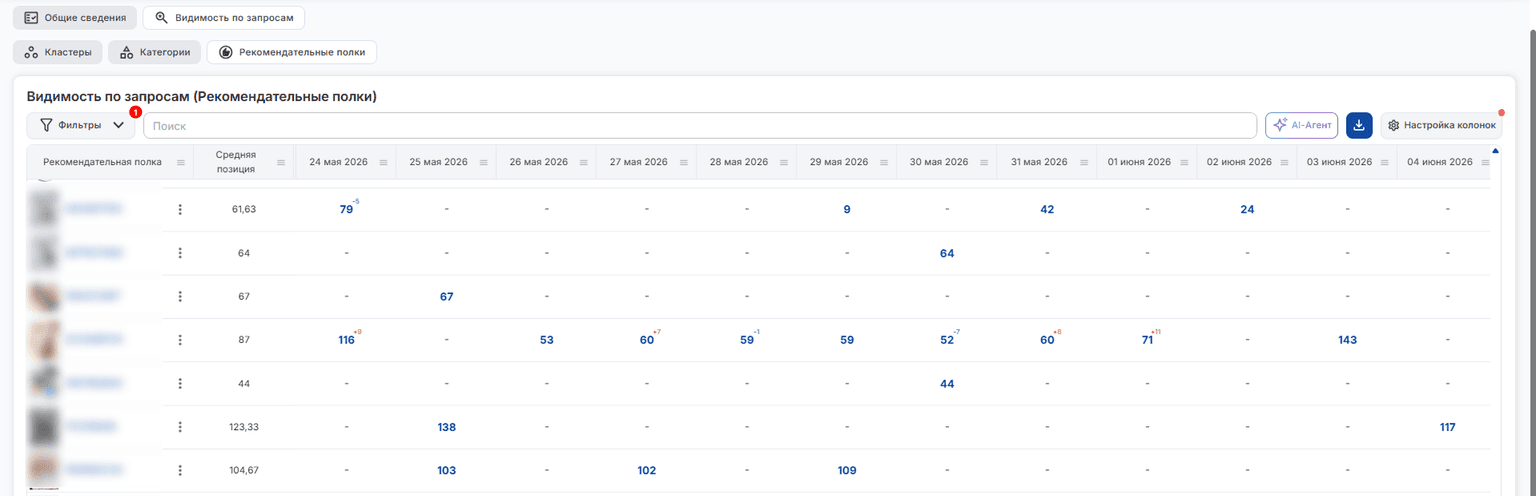The image size is (1536, 496).
Task: Click position value 143 on 03 июня
Action: click(x=1347, y=340)
